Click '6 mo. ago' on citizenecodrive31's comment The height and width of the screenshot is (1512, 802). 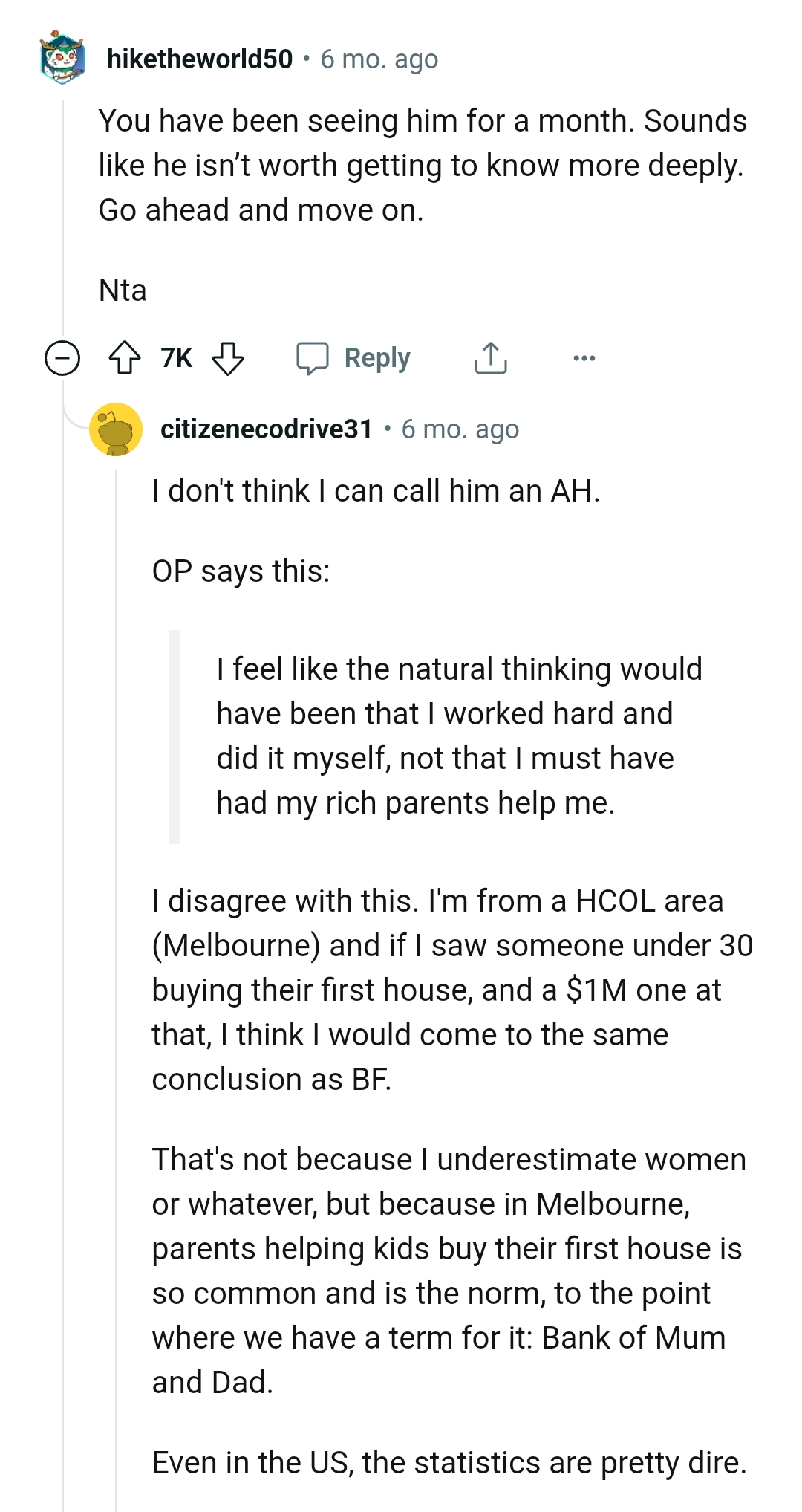click(460, 430)
